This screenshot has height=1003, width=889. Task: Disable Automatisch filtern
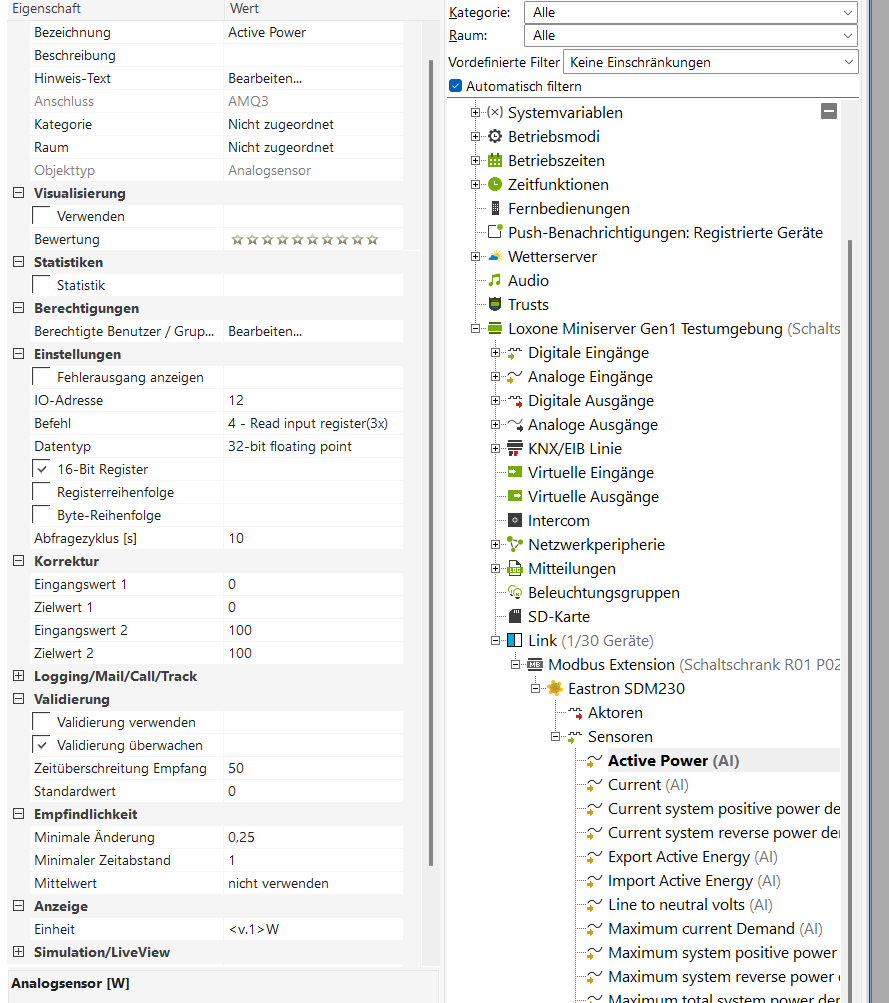coord(454,85)
